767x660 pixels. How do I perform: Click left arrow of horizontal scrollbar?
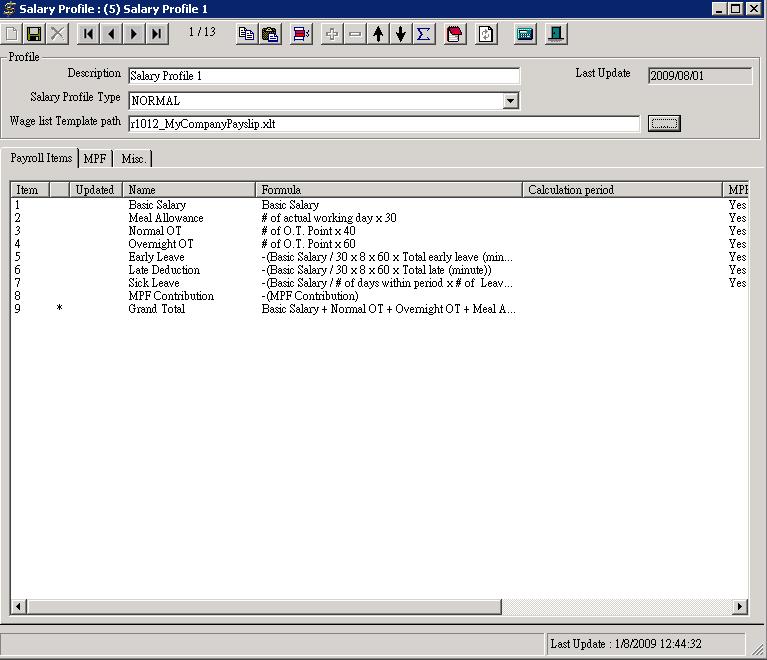tap(19, 607)
